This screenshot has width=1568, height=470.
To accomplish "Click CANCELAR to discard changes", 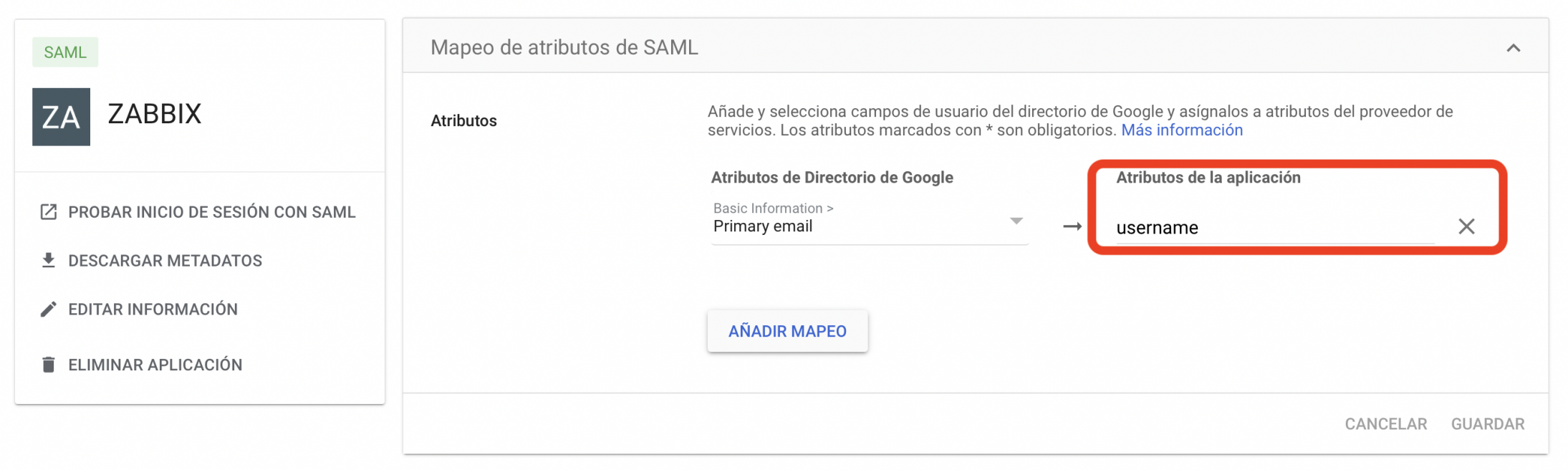I will (1385, 424).
